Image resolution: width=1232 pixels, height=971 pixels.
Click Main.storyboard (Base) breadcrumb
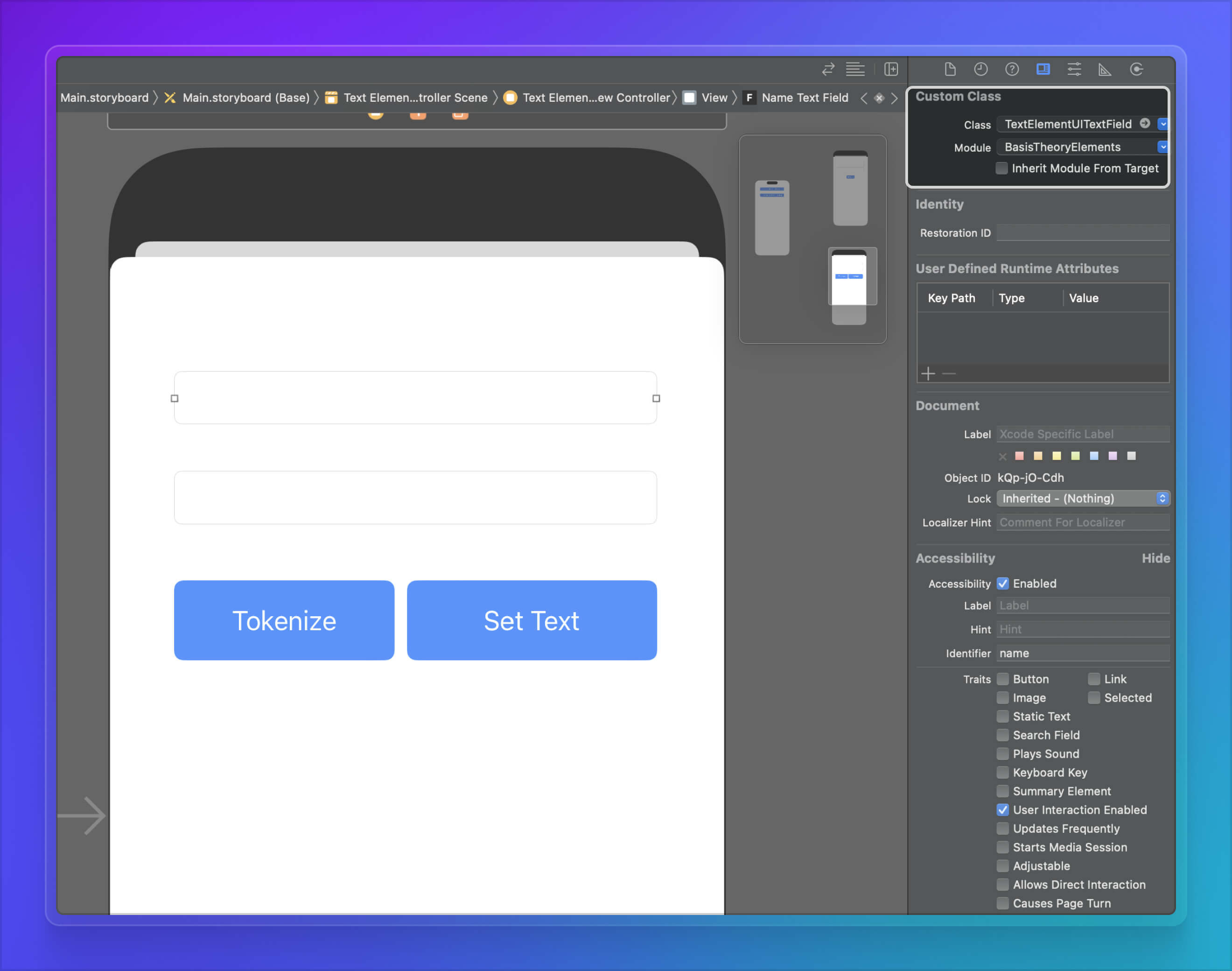tap(245, 98)
